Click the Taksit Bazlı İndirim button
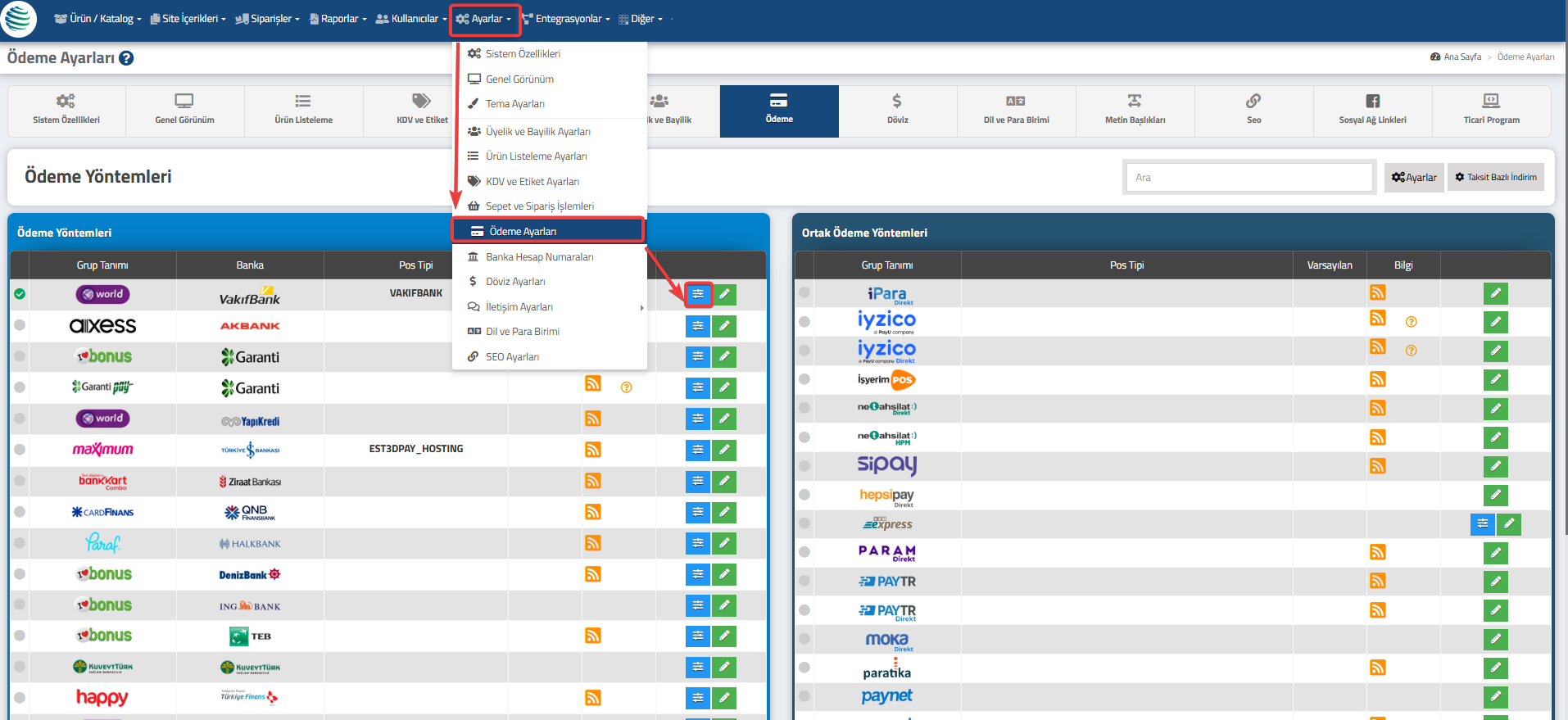 point(1496,177)
